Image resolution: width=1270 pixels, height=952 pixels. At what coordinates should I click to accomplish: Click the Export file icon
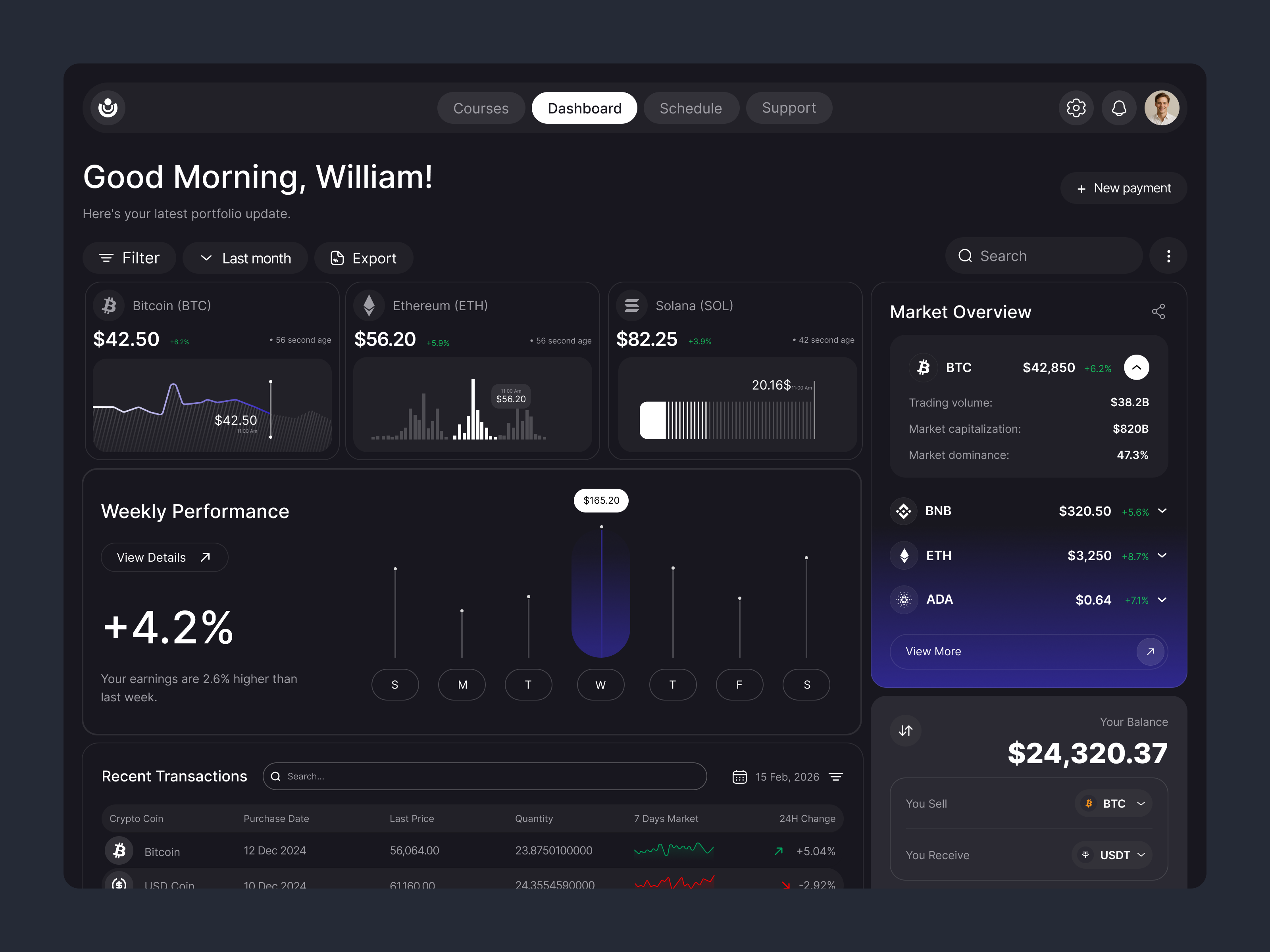[x=337, y=258]
